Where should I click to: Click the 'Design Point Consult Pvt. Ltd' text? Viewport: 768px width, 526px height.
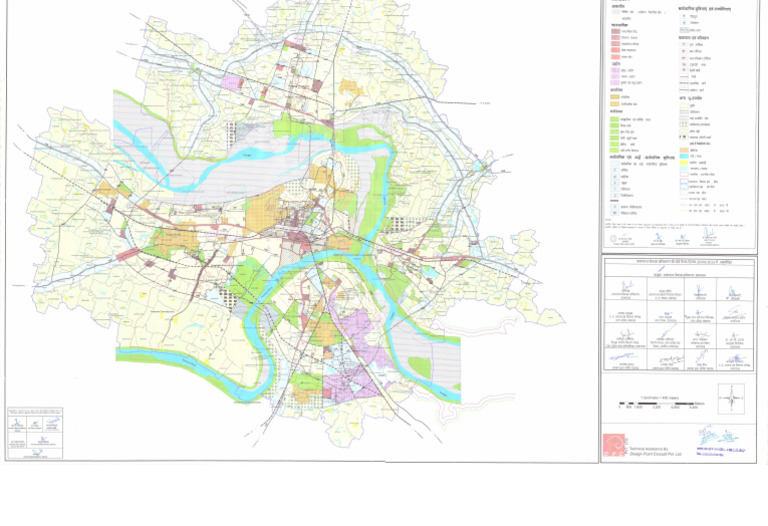[655, 454]
